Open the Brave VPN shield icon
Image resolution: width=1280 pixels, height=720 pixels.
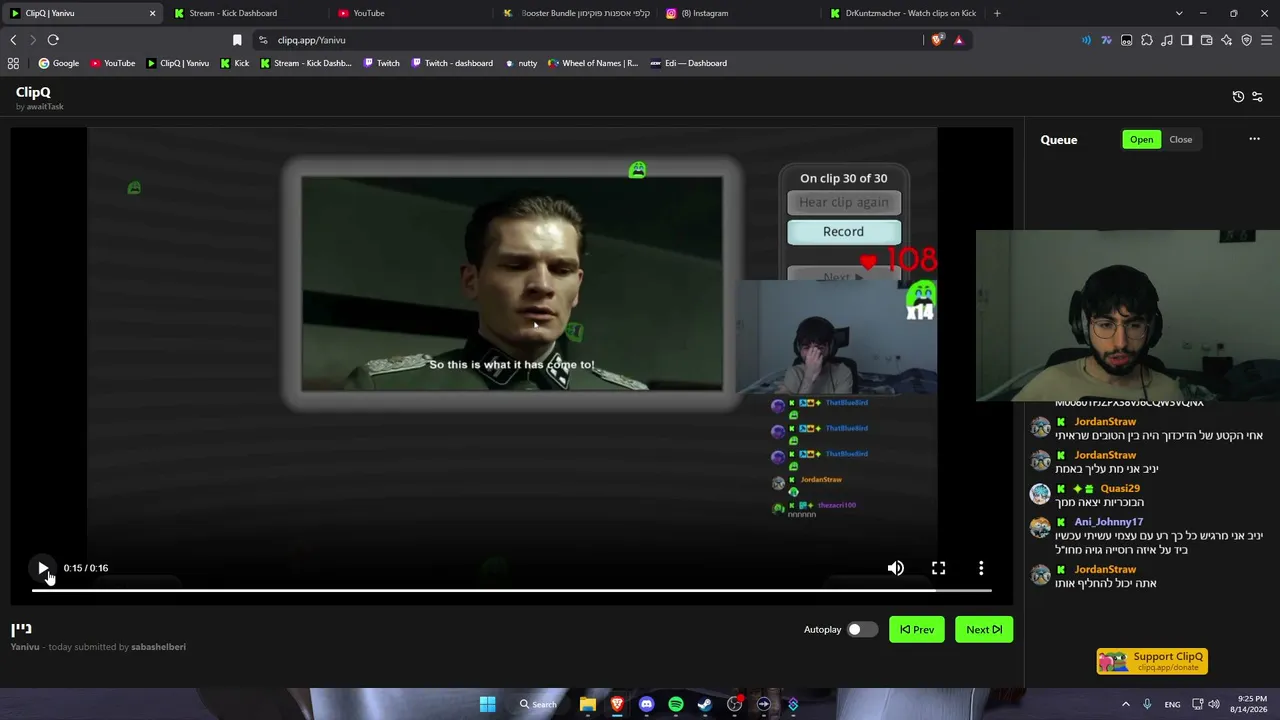[1246, 40]
